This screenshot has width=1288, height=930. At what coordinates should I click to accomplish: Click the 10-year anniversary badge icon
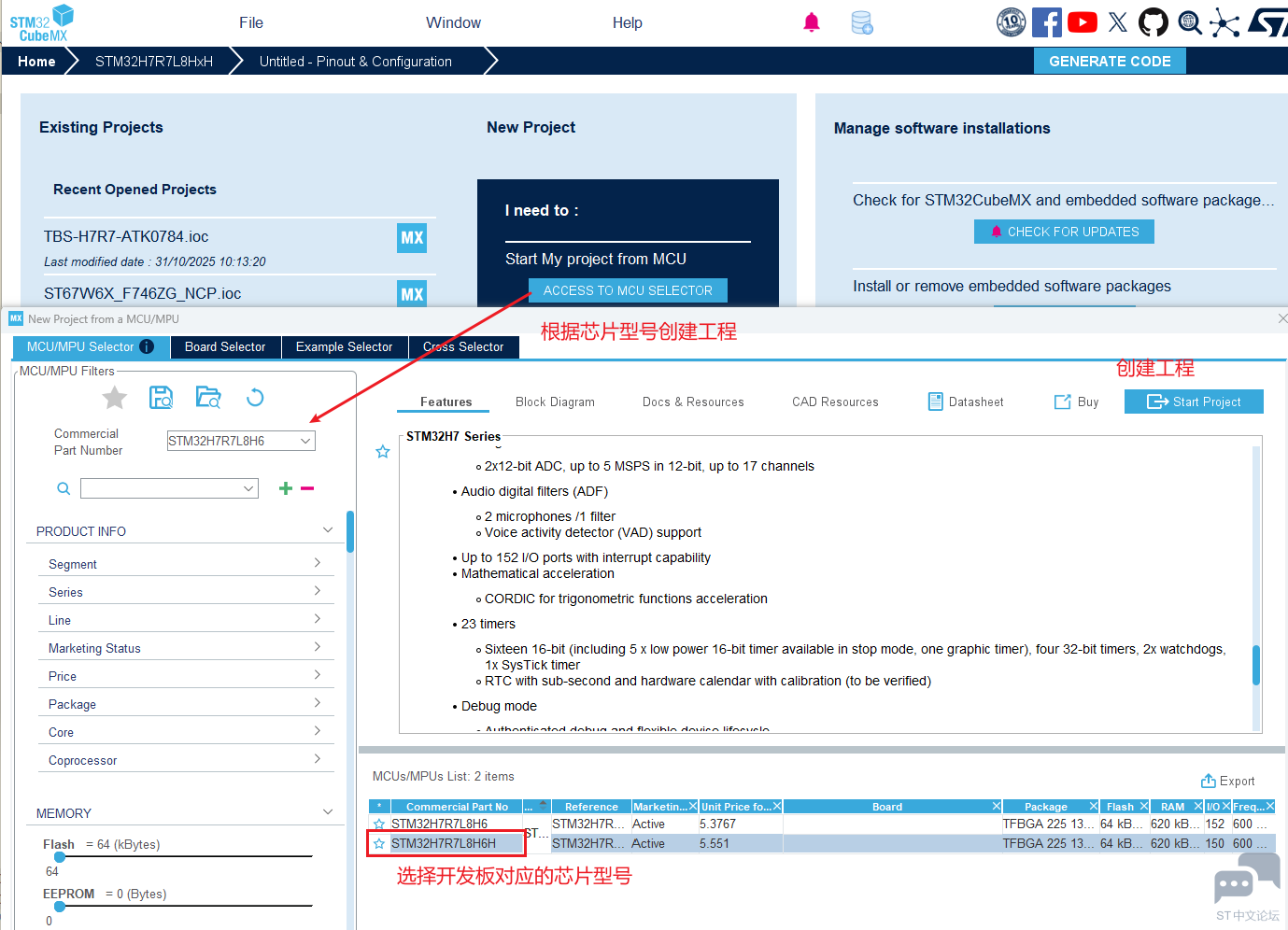tap(1011, 22)
